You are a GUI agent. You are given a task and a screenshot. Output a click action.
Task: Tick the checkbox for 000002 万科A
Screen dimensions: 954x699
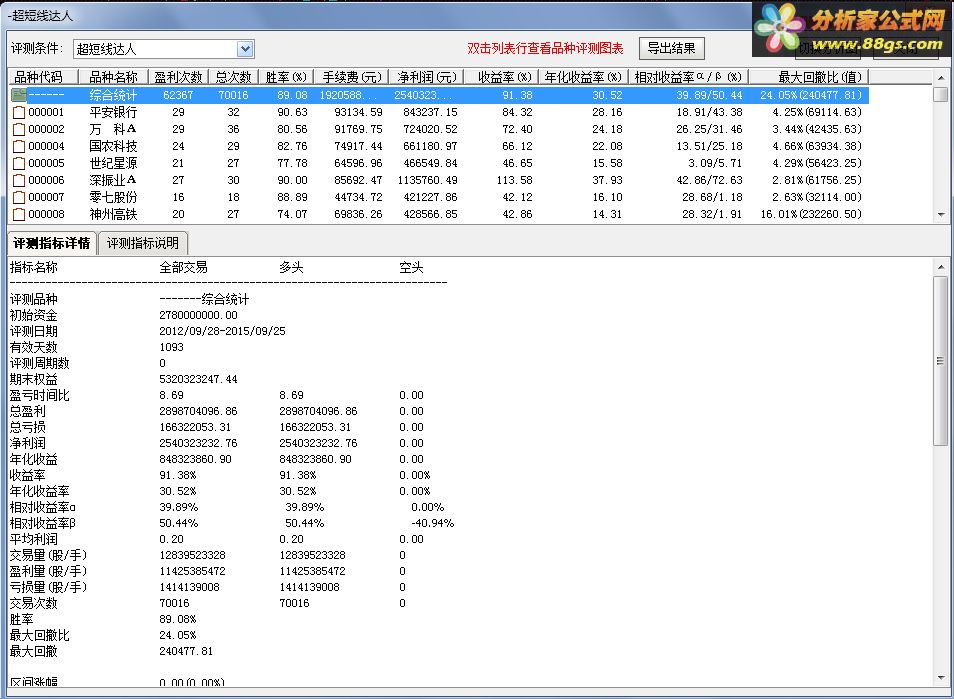pyautogui.click(x=19, y=130)
